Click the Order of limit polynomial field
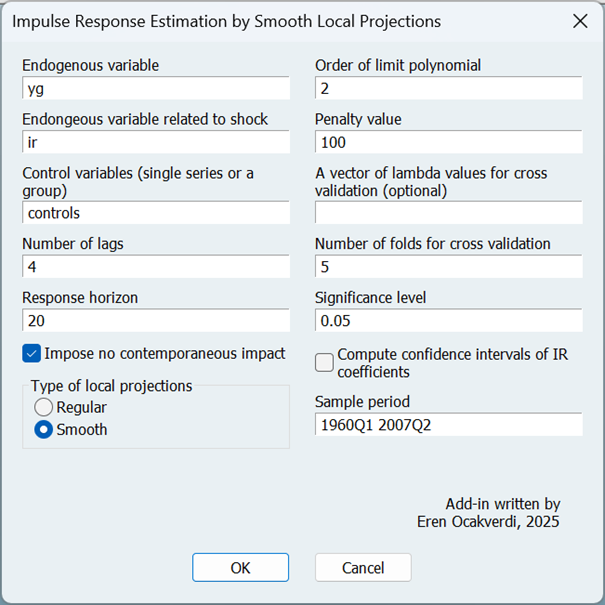 (448, 88)
